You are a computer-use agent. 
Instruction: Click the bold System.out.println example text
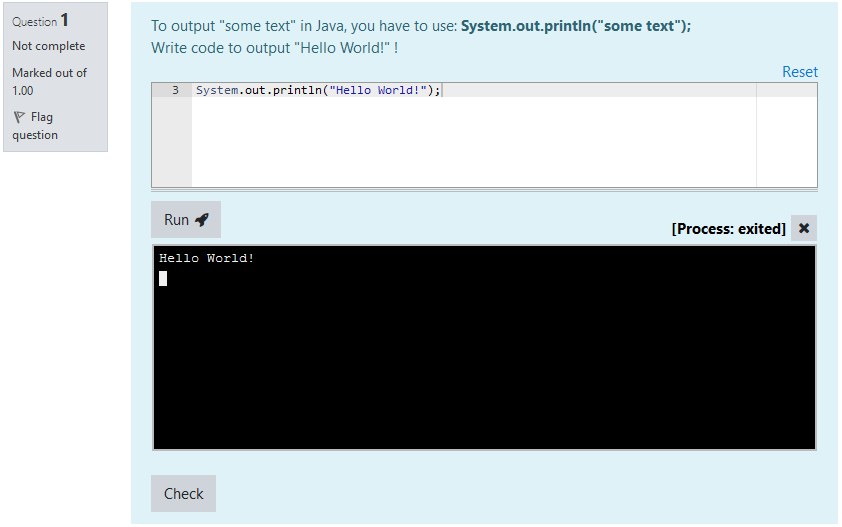point(576,26)
